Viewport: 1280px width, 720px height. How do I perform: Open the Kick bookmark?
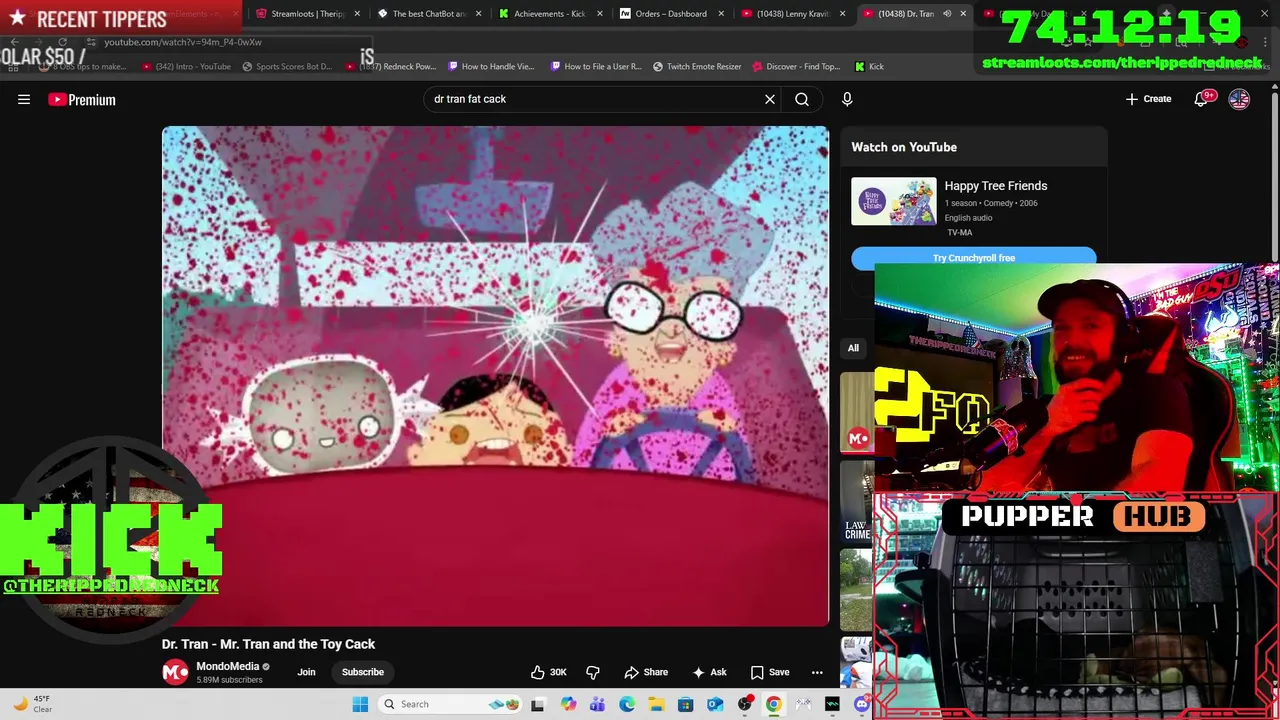[x=869, y=67]
